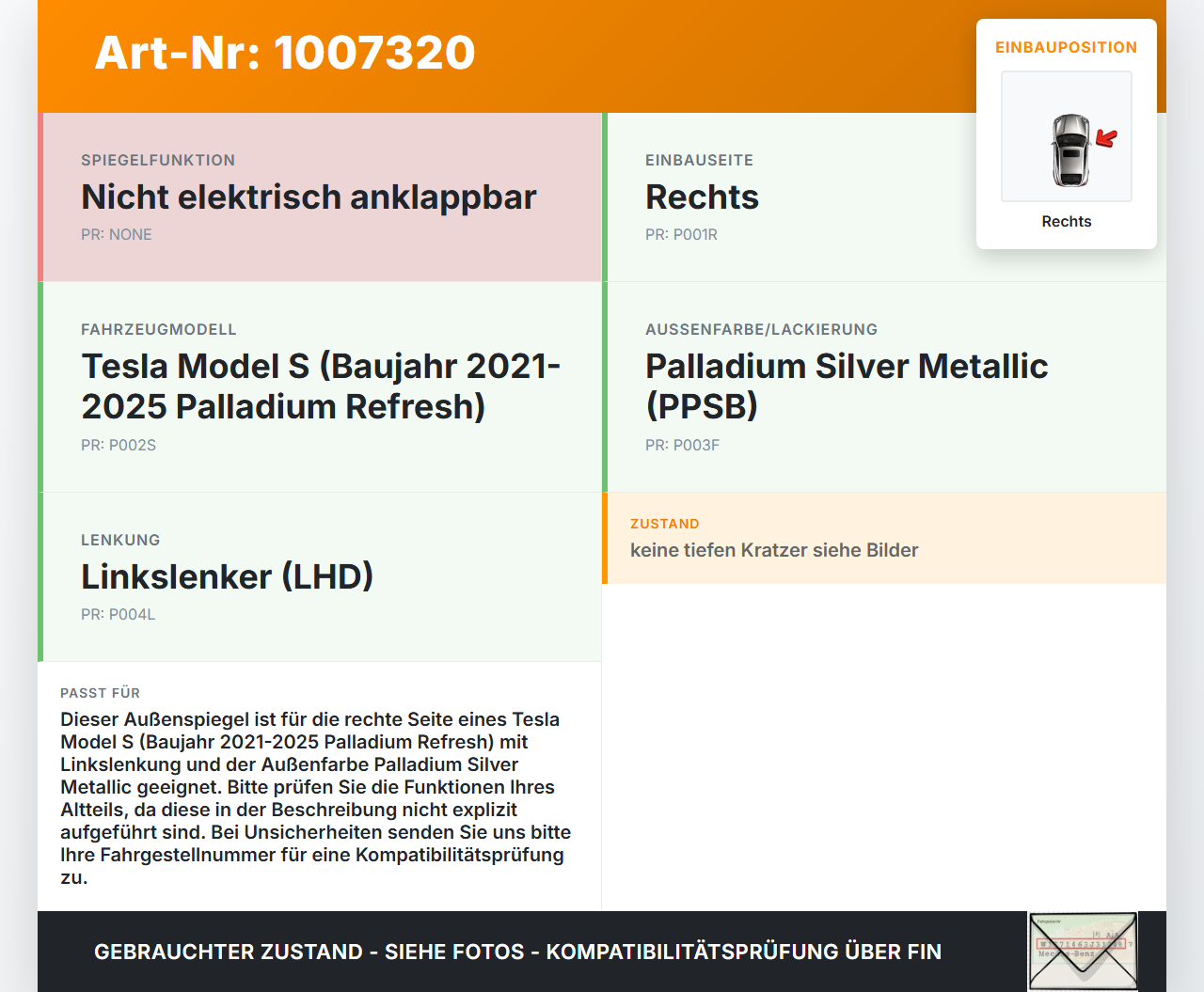Click the 'PASST FÜR' label

(100, 693)
